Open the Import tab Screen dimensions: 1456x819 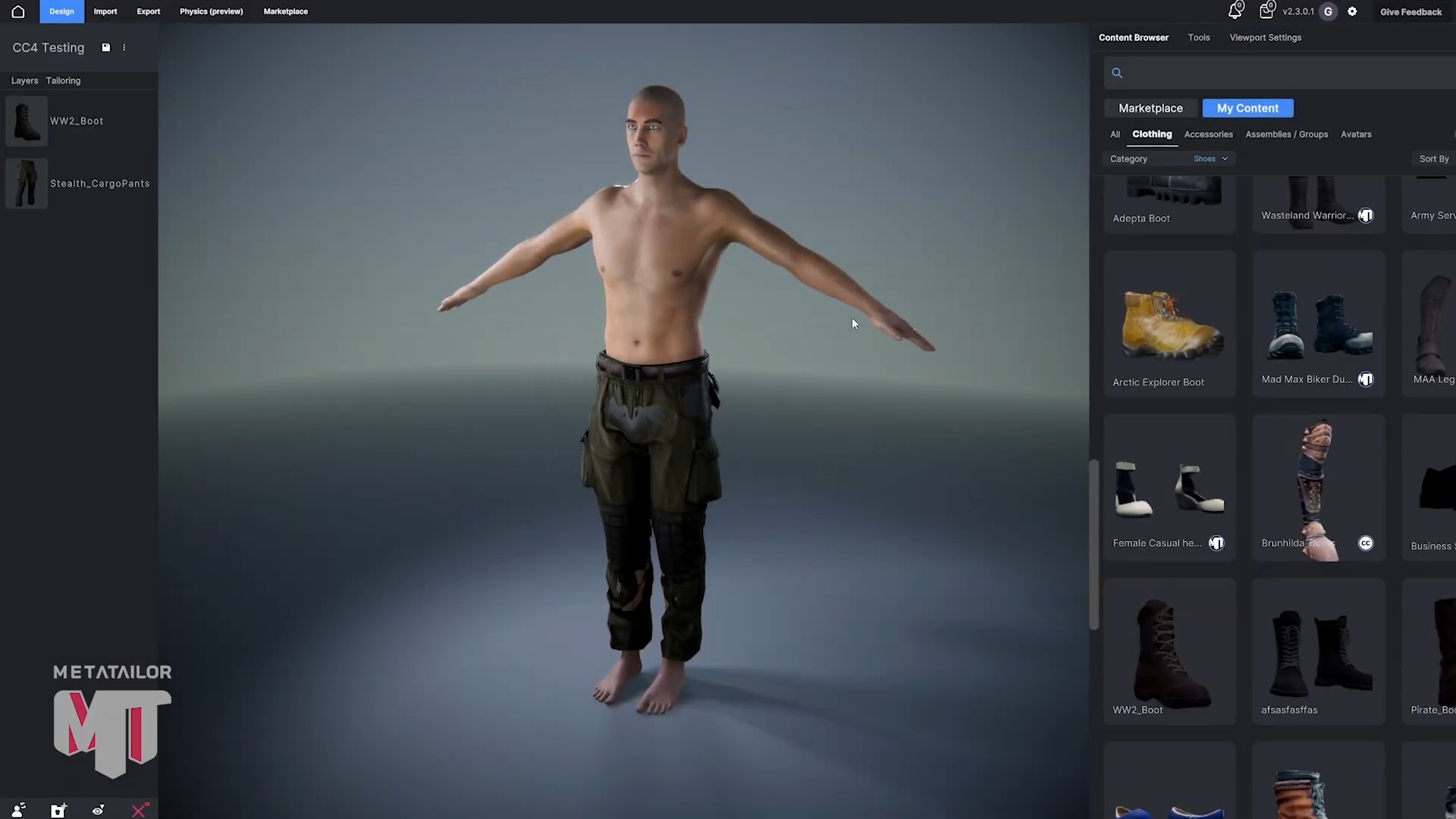pos(105,11)
